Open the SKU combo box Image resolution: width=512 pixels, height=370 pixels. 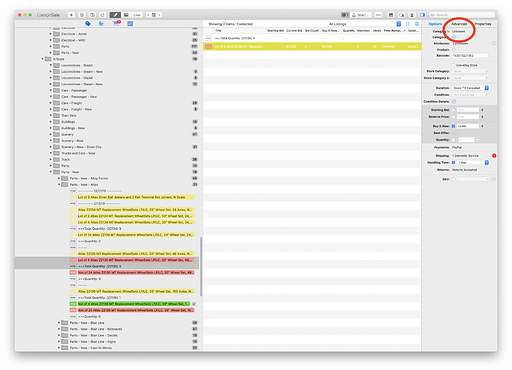(473, 179)
